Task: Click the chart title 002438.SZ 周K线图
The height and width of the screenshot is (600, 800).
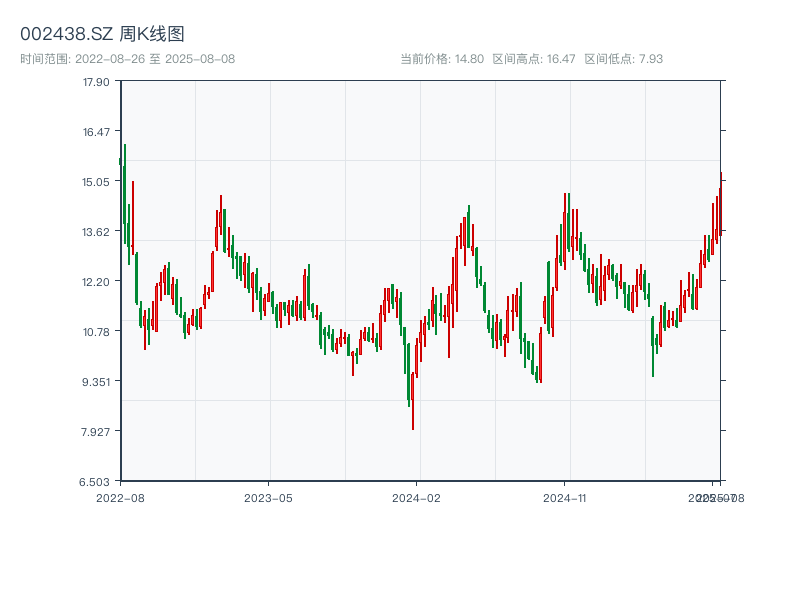Action: pyautogui.click(x=102, y=34)
